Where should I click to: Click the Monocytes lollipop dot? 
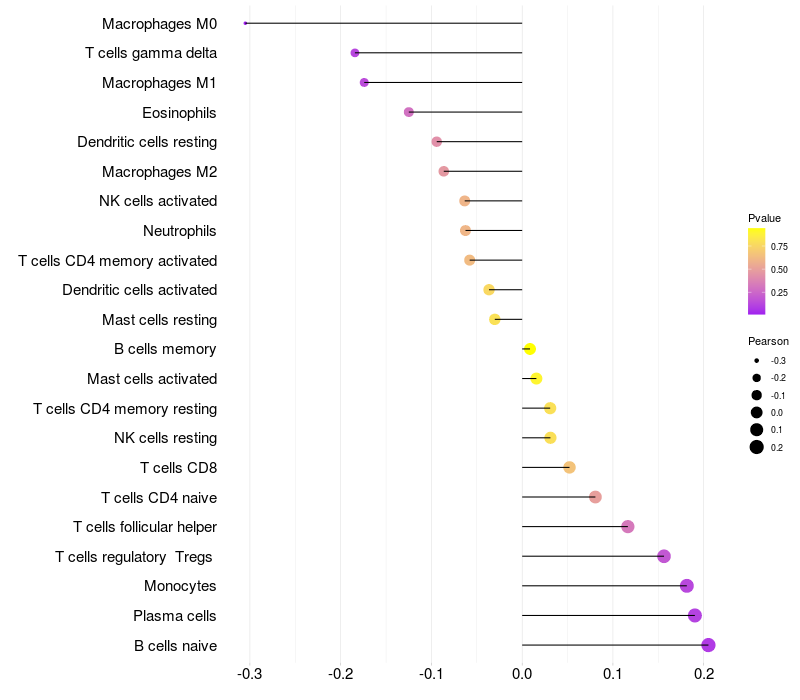[686, 586]
